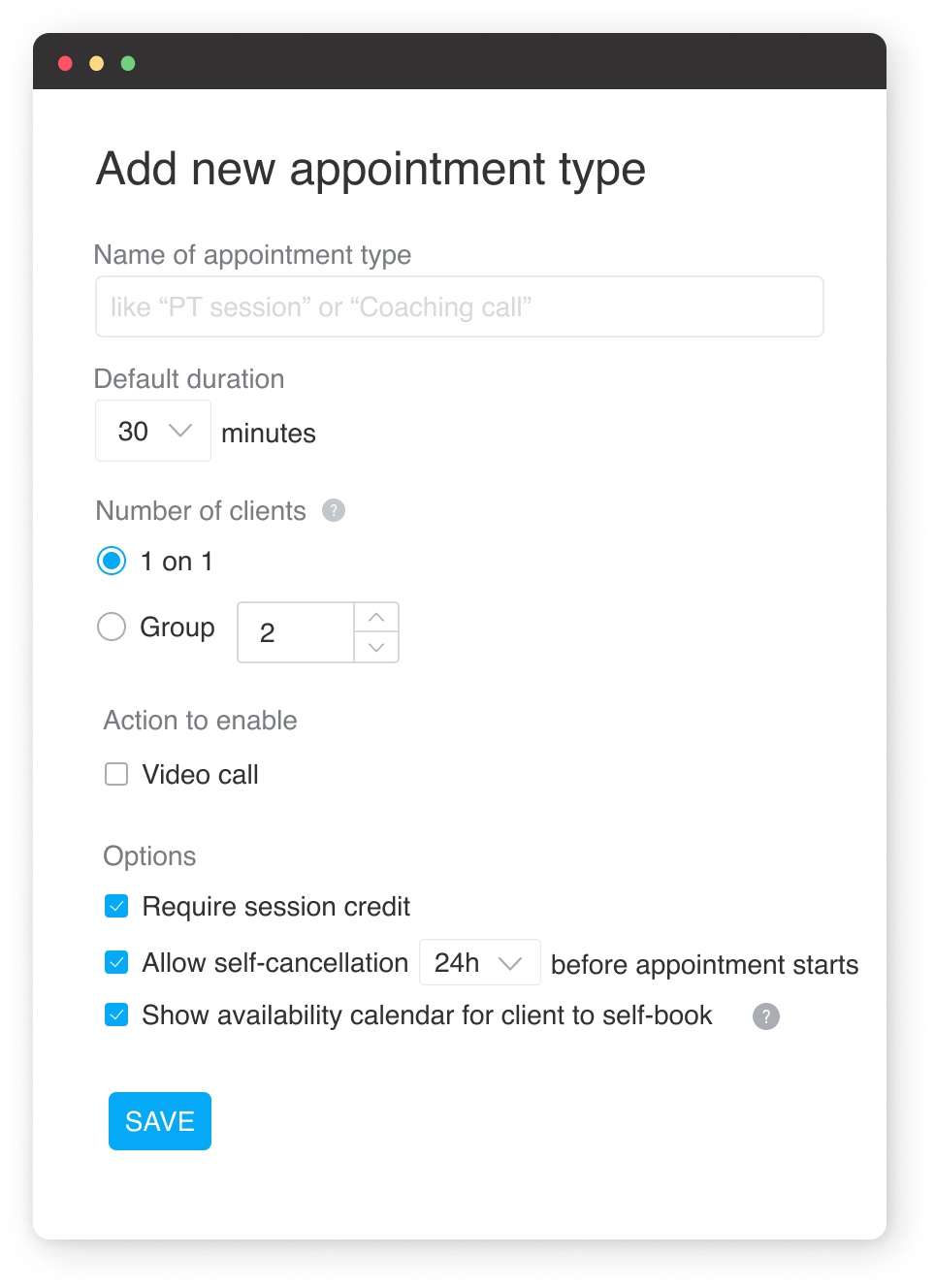935x1288 pixels.
Task: View help for the self-book calendar option
Action: click(765, 1016)
